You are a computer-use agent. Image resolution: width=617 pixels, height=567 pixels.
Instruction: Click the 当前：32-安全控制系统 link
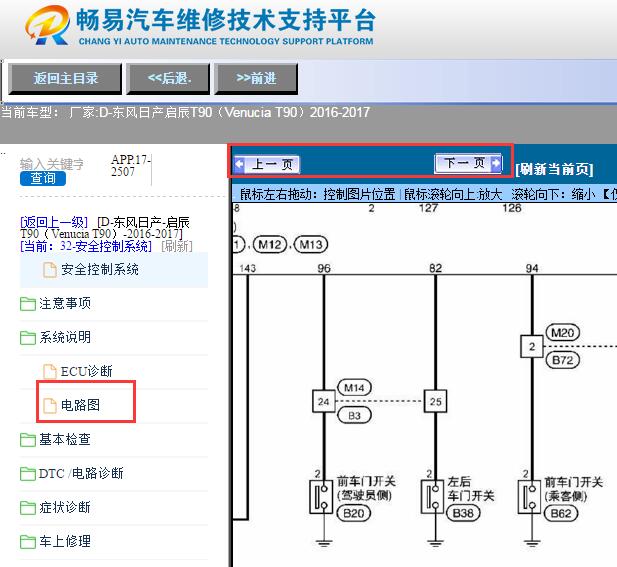pos(86,246)
